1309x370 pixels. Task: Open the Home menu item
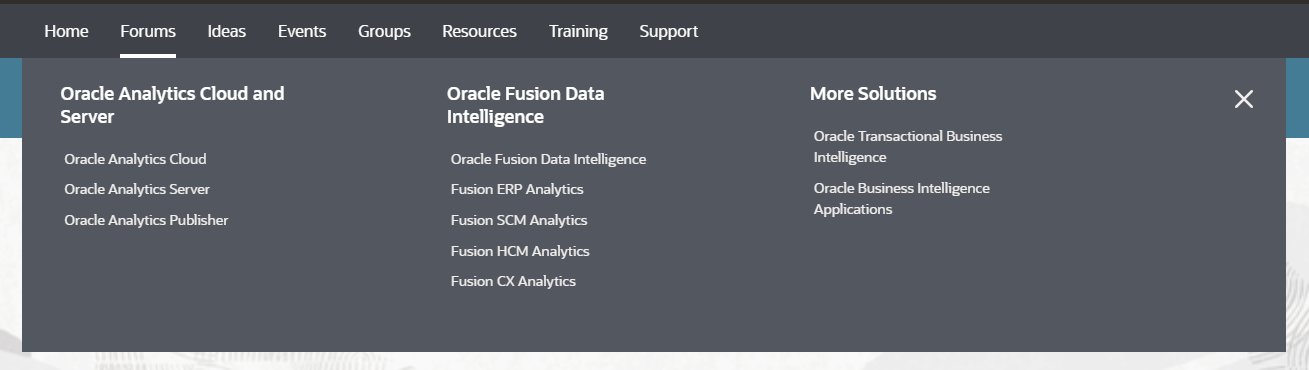pos(66,31)
